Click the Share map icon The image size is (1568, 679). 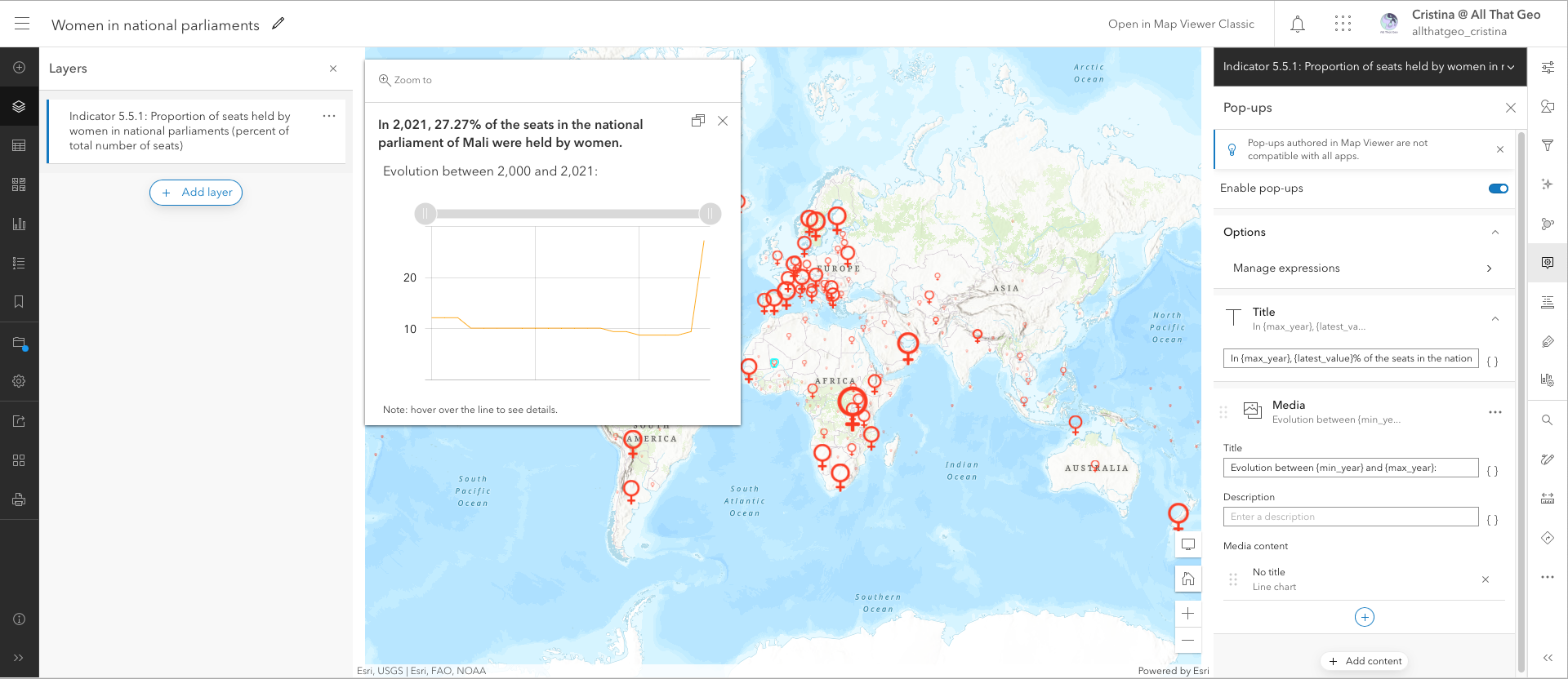coord(20,421)
